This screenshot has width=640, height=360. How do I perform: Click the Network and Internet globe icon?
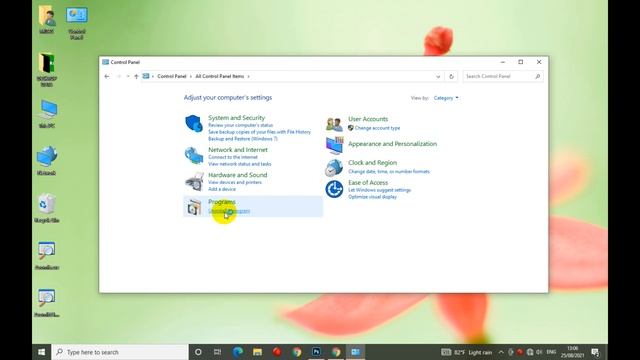194,156
